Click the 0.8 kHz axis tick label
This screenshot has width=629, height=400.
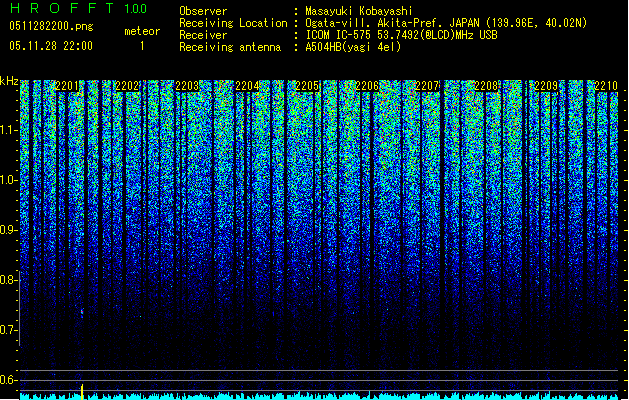point(9,280)
